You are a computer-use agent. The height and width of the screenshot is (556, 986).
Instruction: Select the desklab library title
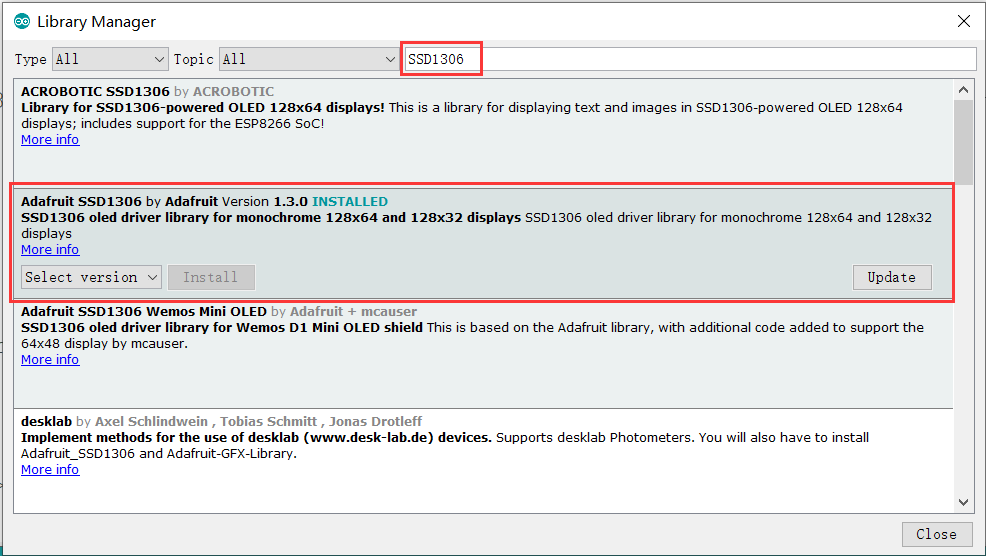[x=47, y=421]
